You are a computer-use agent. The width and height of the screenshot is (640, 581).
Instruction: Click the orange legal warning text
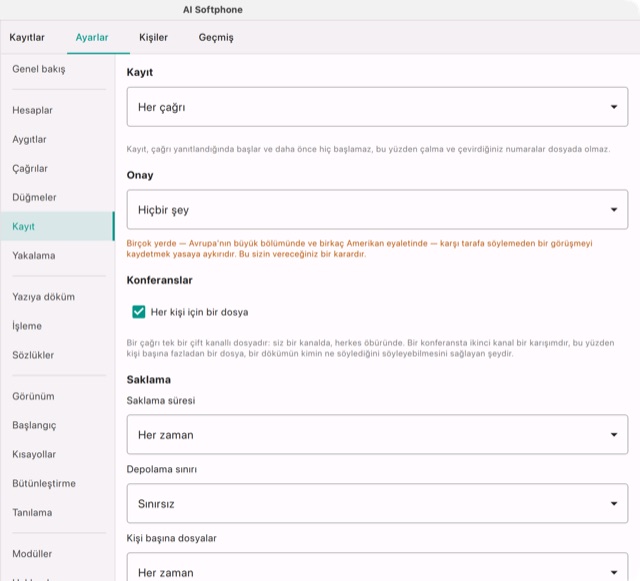[359, 249]
